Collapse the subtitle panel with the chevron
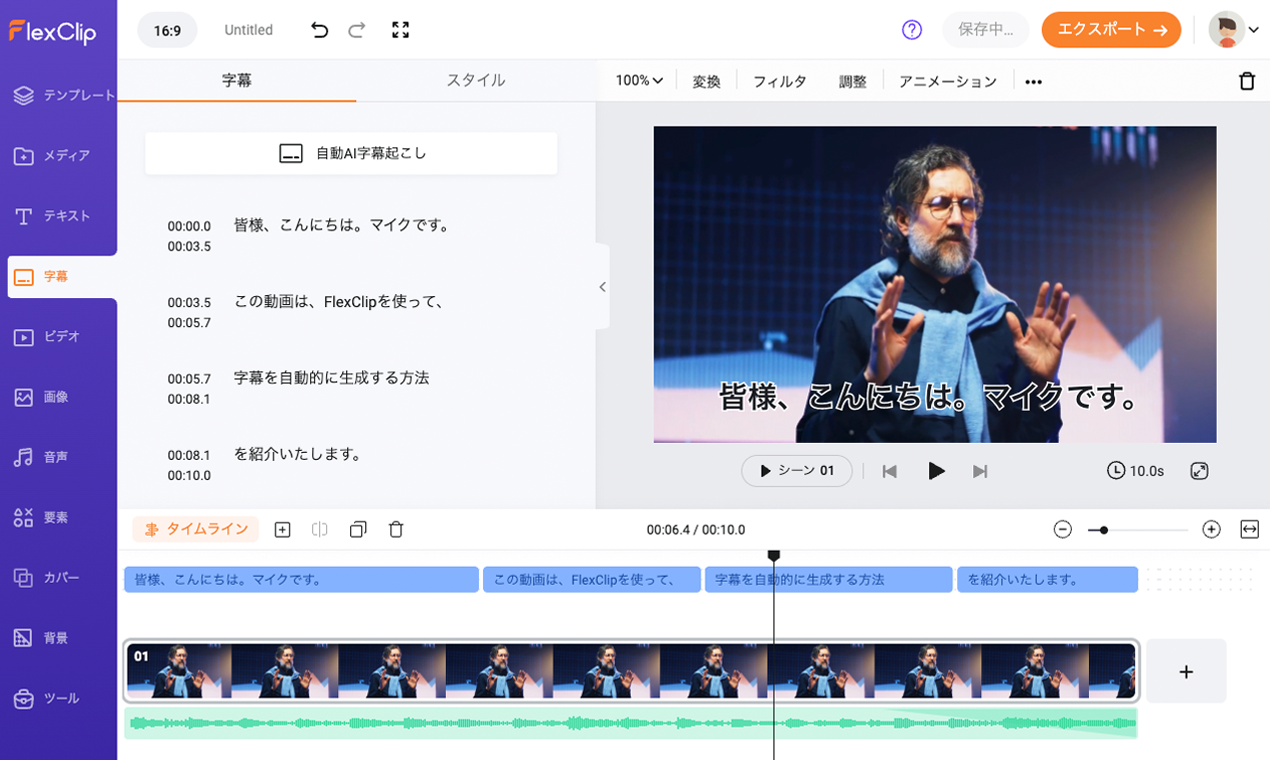 tap(602, 286)
